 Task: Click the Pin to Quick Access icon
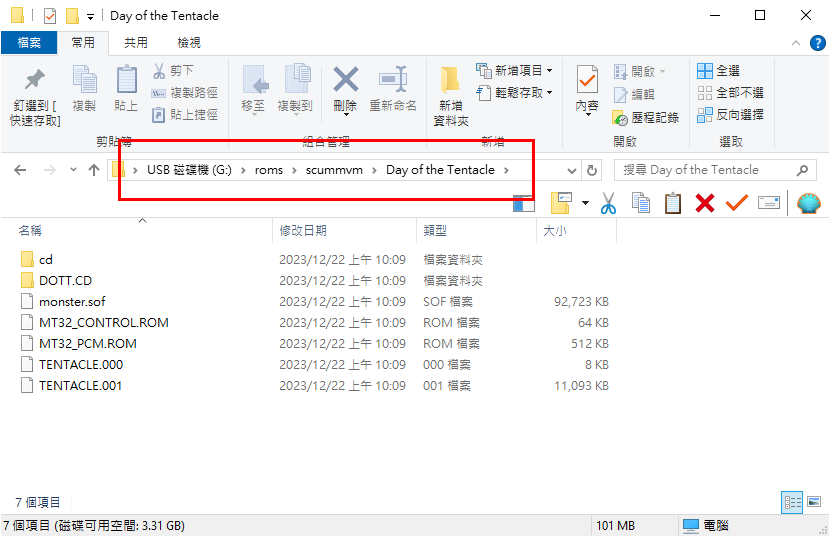click(x=35, y=79)
